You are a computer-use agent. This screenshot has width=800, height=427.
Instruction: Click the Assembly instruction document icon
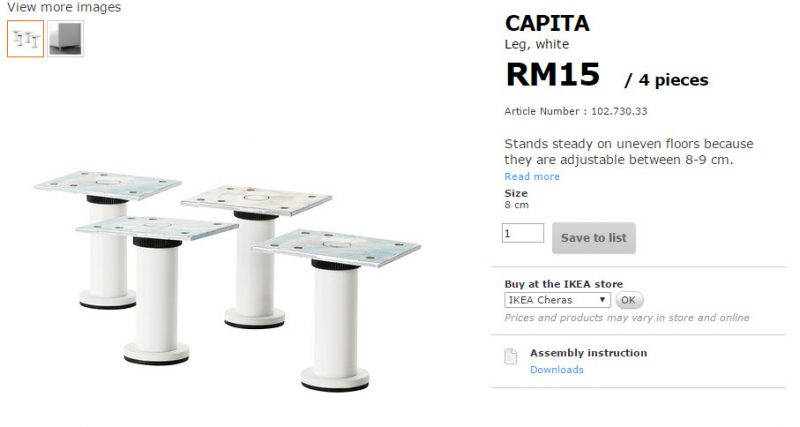(x=510, y=356)
